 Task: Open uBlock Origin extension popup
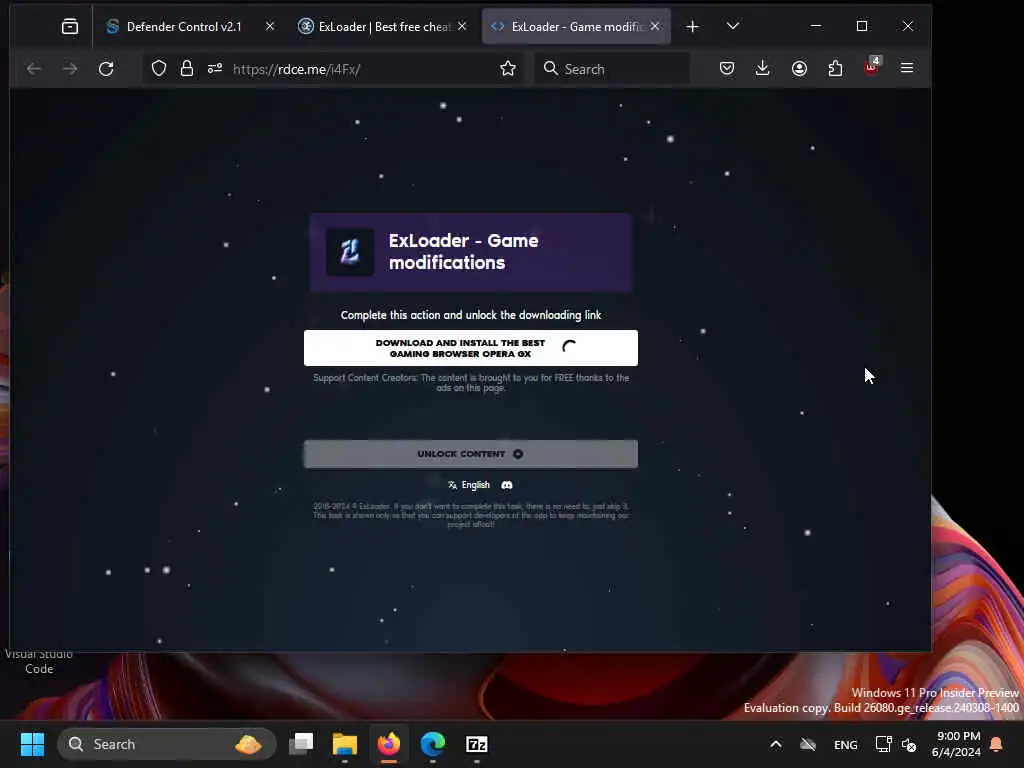pyautogui.click(x=872, y=67)
